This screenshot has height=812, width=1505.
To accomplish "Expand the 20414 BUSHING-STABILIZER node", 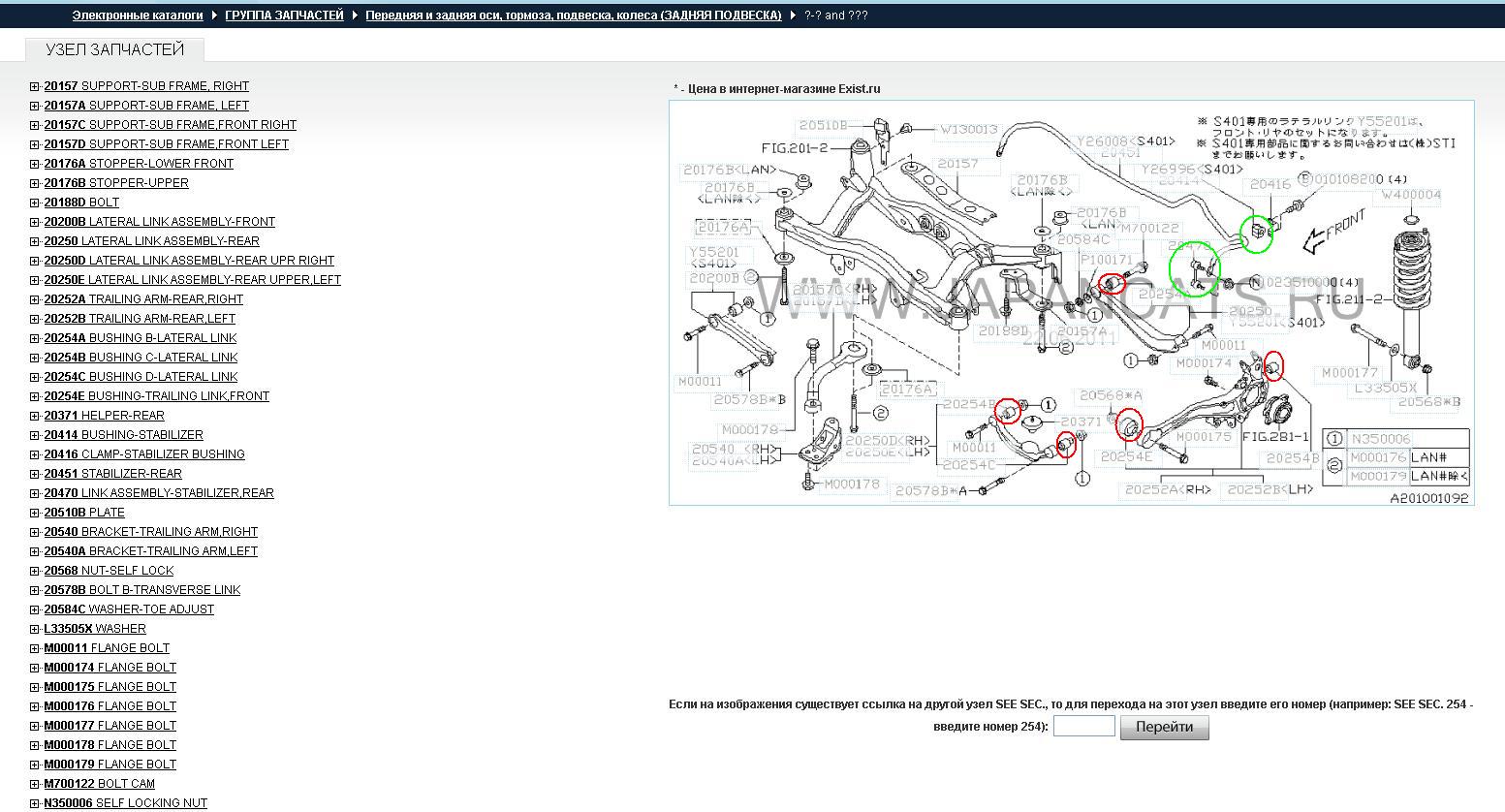I will point(35,435).
